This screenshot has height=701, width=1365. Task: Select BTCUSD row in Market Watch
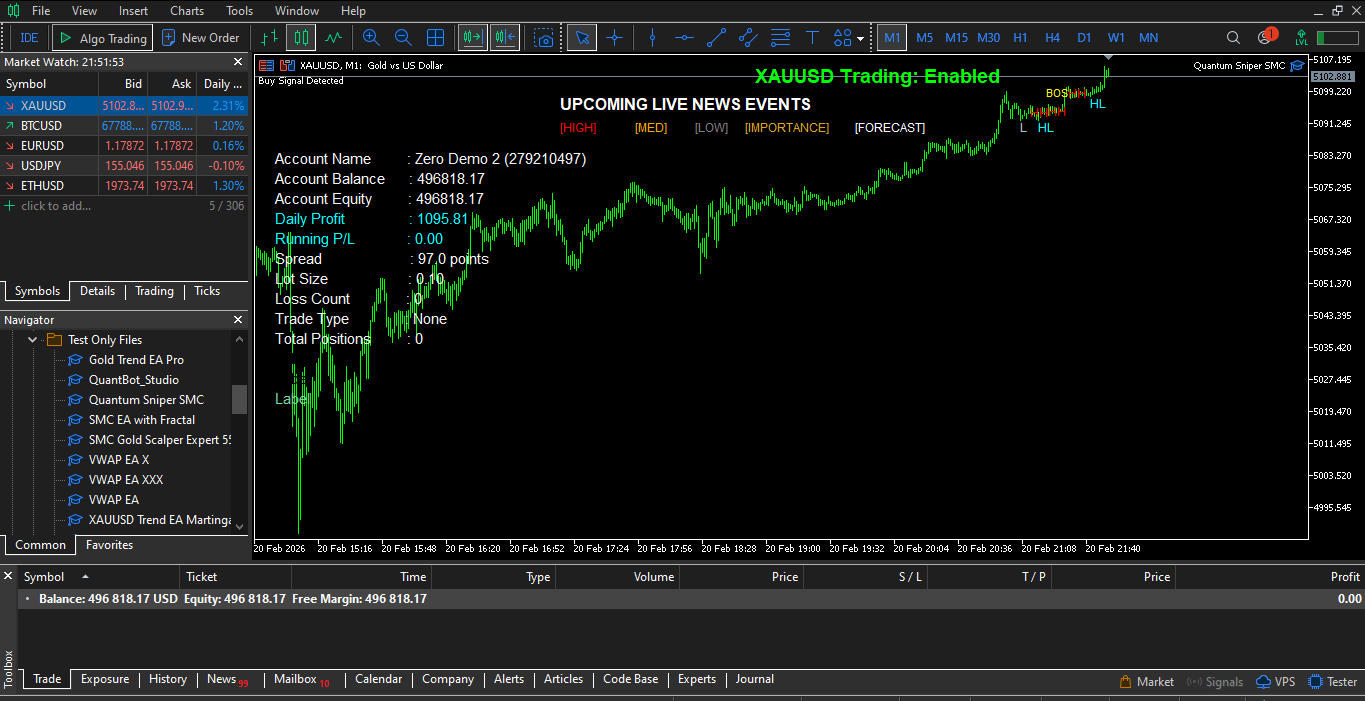(124, 126)
